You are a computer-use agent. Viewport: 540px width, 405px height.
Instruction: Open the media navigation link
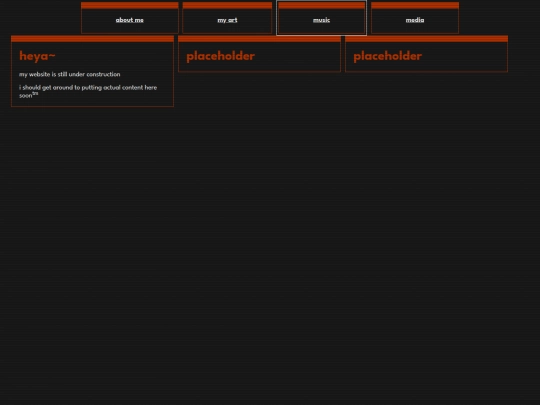pos(415,20)
